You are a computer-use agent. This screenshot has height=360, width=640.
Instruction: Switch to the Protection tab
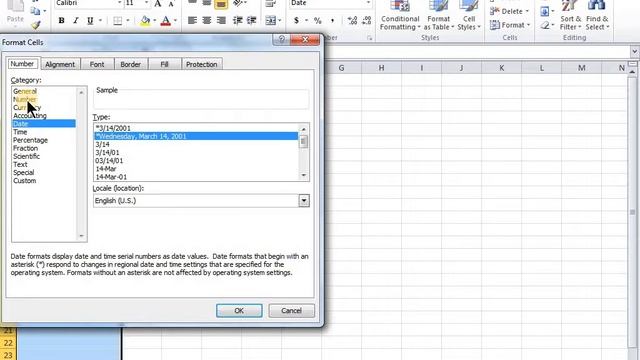pos(202,64)
